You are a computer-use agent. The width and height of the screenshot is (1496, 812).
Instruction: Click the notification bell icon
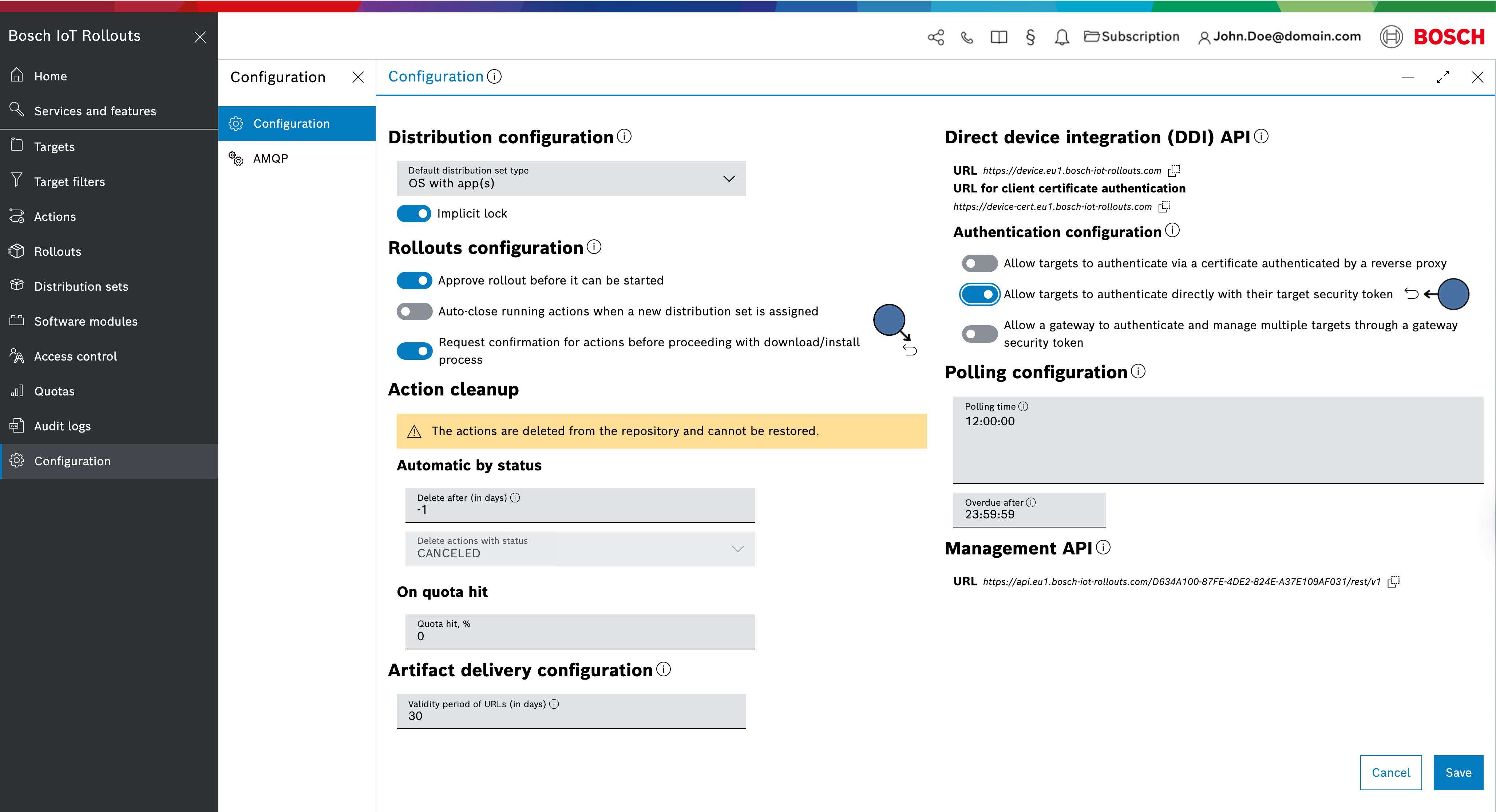pyautogui.click(x=1062, y=37)
